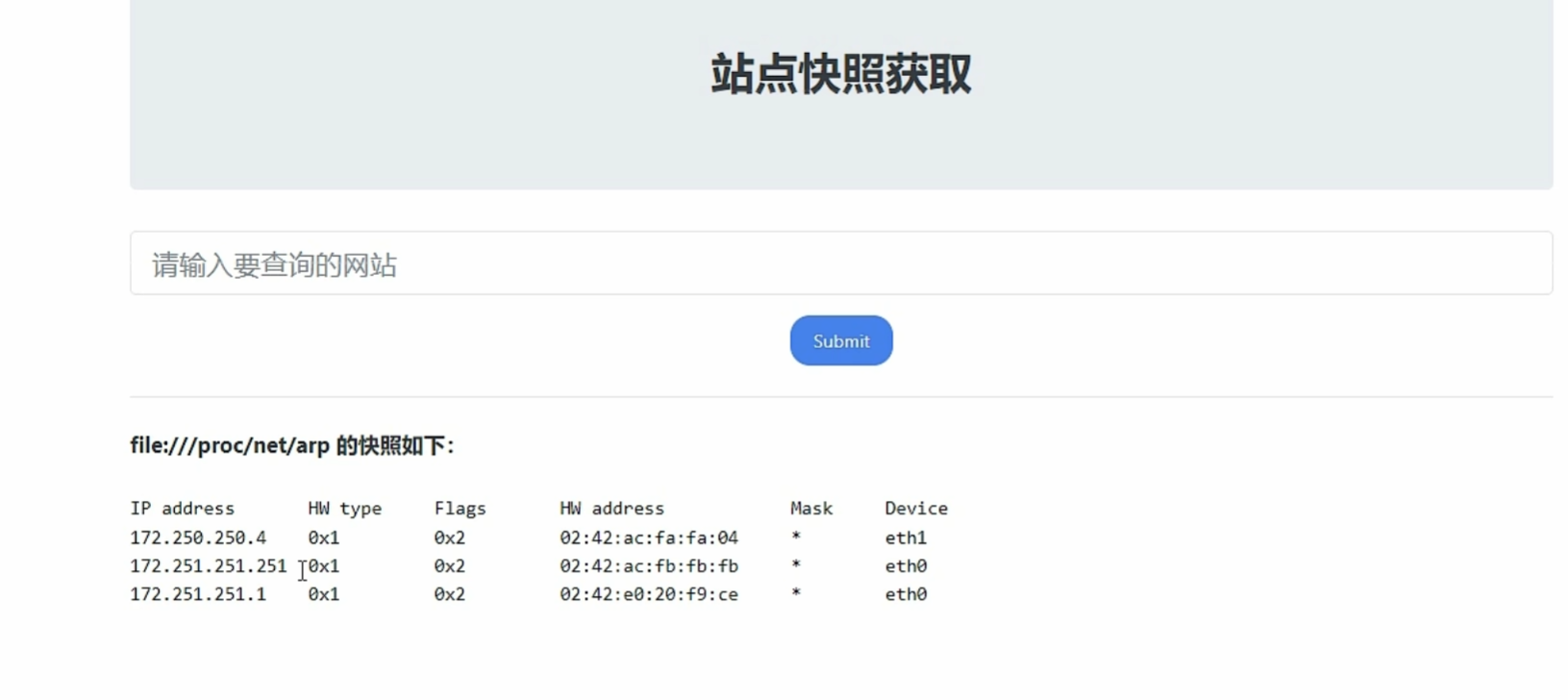Select MAC address 02:42:ac:fb:fb:fb
Image resolution: width=1568 pixels, height=700 pixels.
point(649,565)
